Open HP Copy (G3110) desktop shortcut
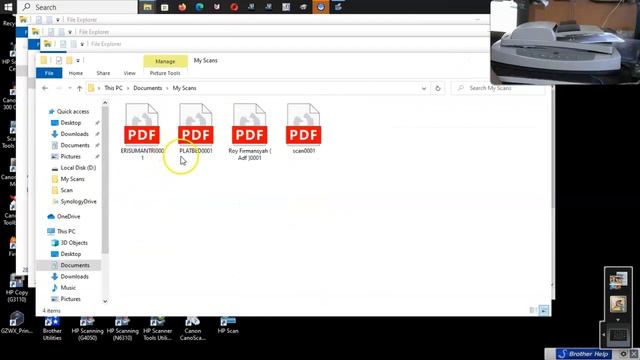This screenshot has height=360, width=640. tap(17, 289)
